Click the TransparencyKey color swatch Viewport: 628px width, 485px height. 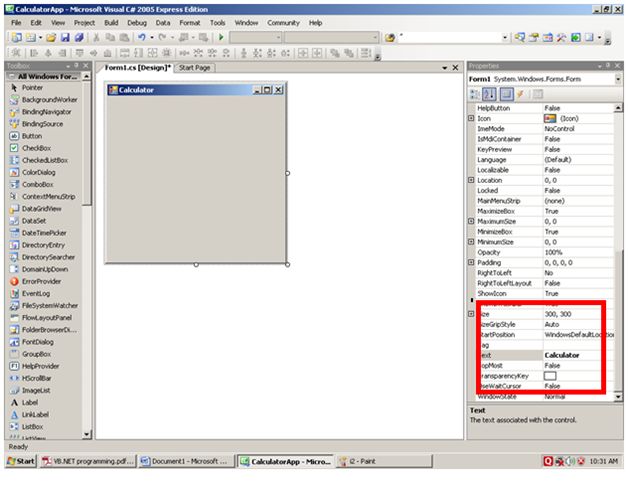click(550, 376)
